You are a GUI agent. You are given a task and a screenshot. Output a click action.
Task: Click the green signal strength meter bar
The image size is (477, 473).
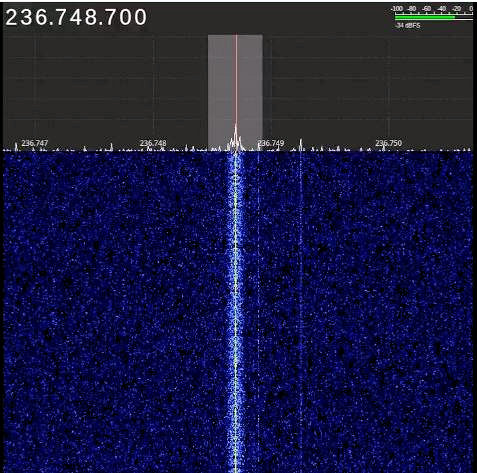tap(425, 17)
